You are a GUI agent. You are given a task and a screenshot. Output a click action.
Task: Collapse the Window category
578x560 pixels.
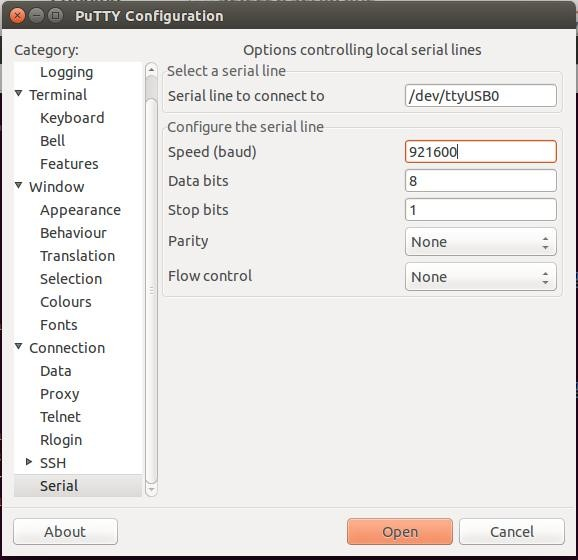click(x=18, y=185)
